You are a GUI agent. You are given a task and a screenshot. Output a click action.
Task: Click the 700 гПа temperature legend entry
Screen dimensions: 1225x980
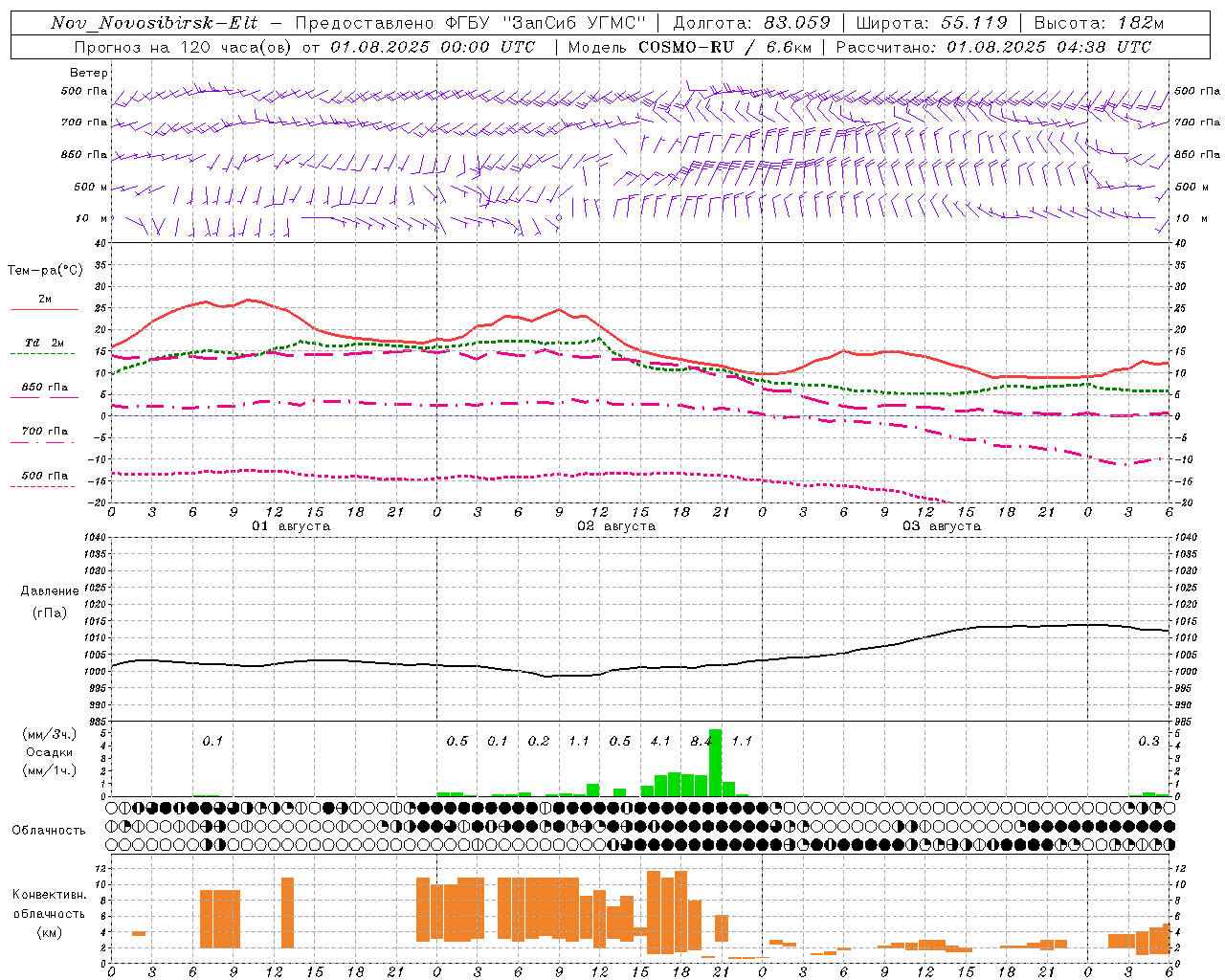[44, 432]
